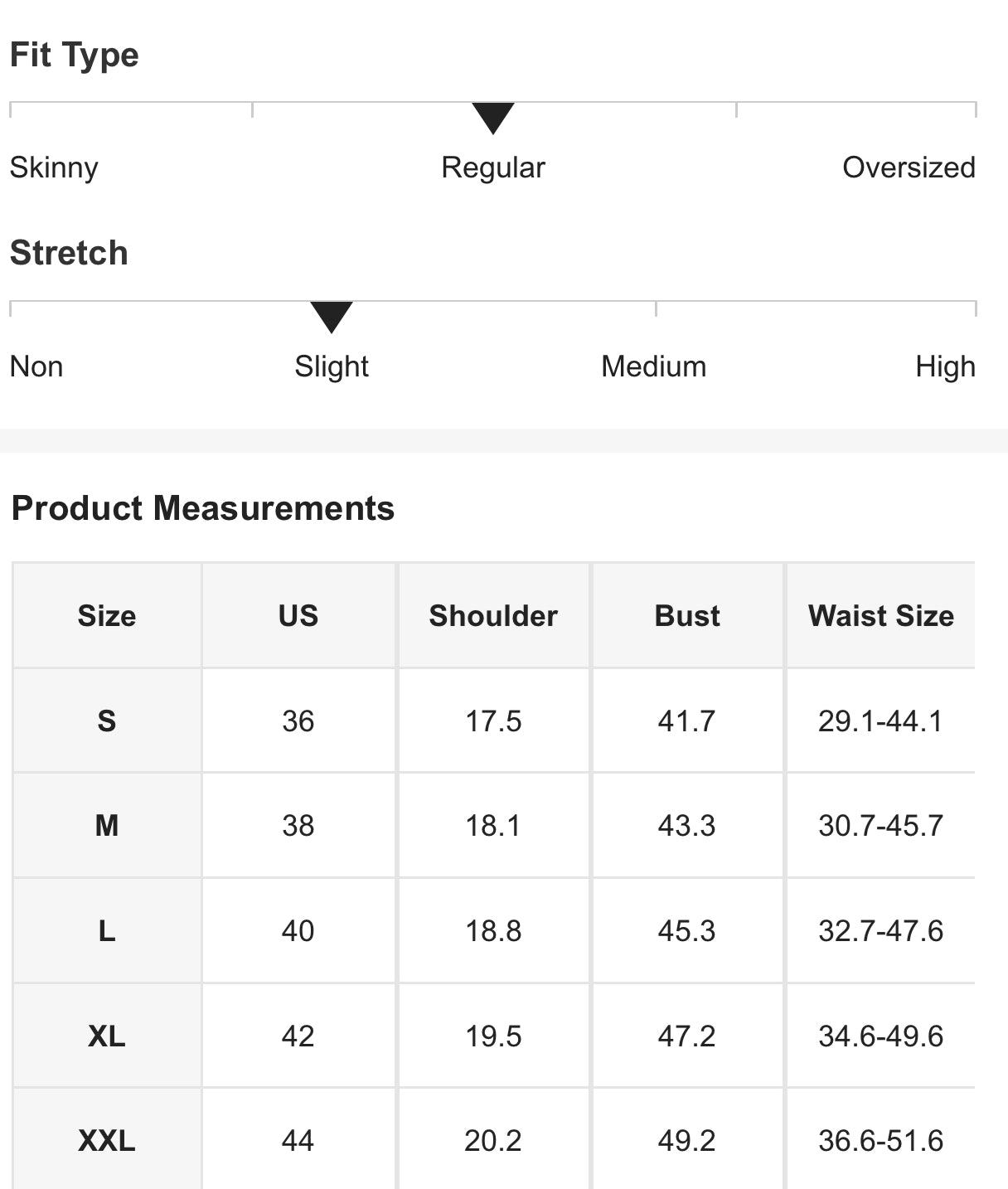Click the Product Measurements heading
The width and height of the screenshot is (1008, 1189).
tap(203, 508)
